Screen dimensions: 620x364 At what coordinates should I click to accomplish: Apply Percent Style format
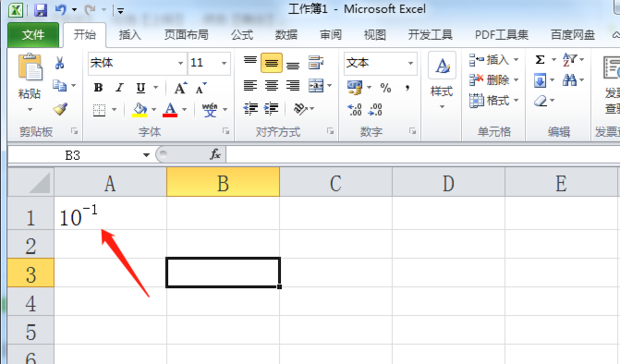click(x=386, y=88)
